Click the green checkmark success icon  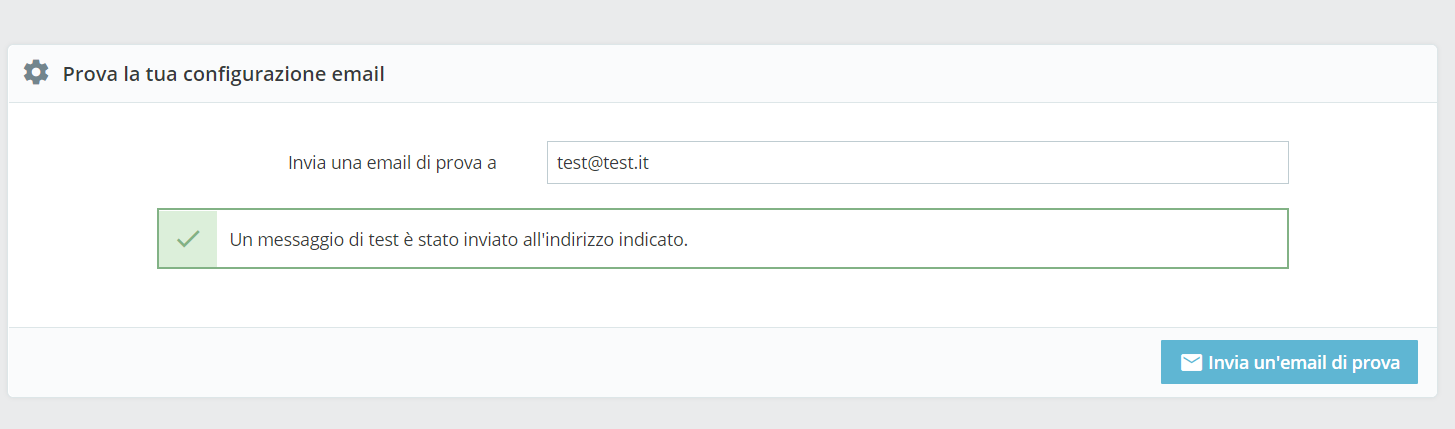pos(188,239)
